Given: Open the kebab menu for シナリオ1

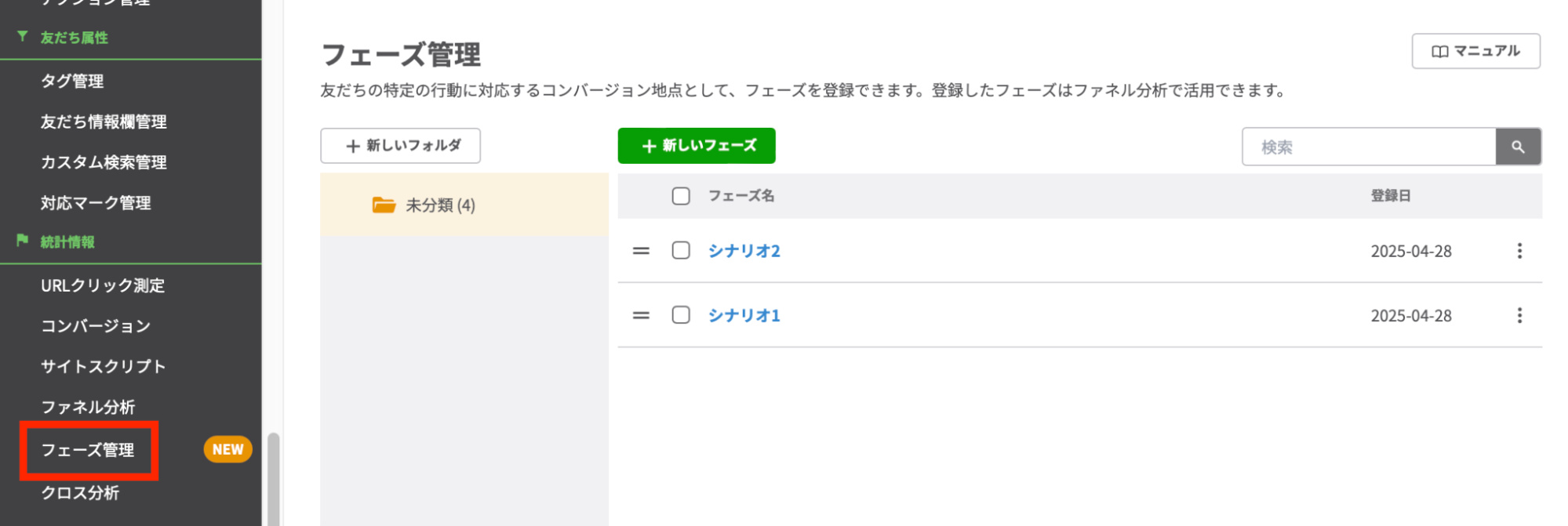Looking at the screenshot, I should [1520, 315].
